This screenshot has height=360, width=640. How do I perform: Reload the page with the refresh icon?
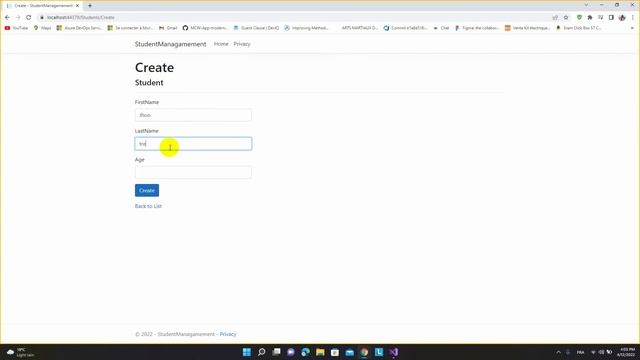pyautogui.click(x=29, y=18)
